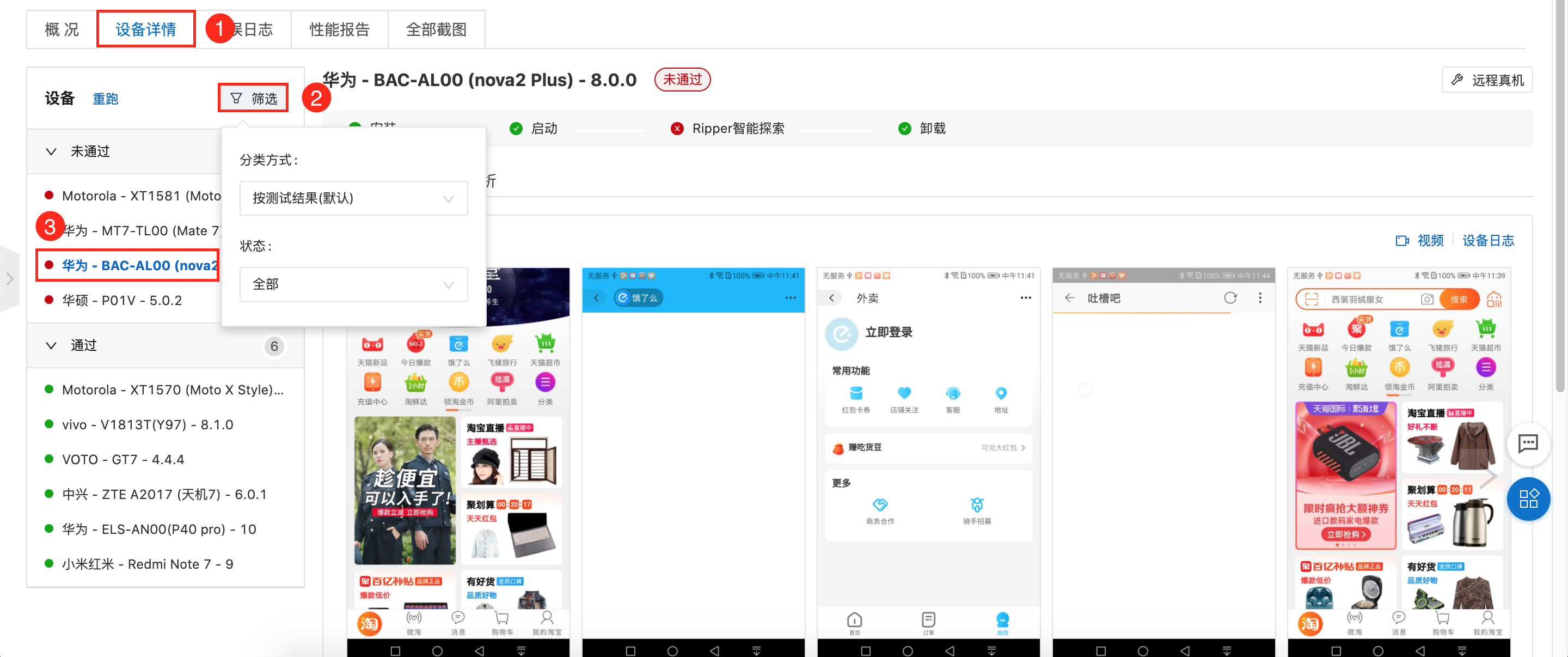
Task: Select device Motorola - XT1570 (Moto X Style)
Action: pos(173,390)
